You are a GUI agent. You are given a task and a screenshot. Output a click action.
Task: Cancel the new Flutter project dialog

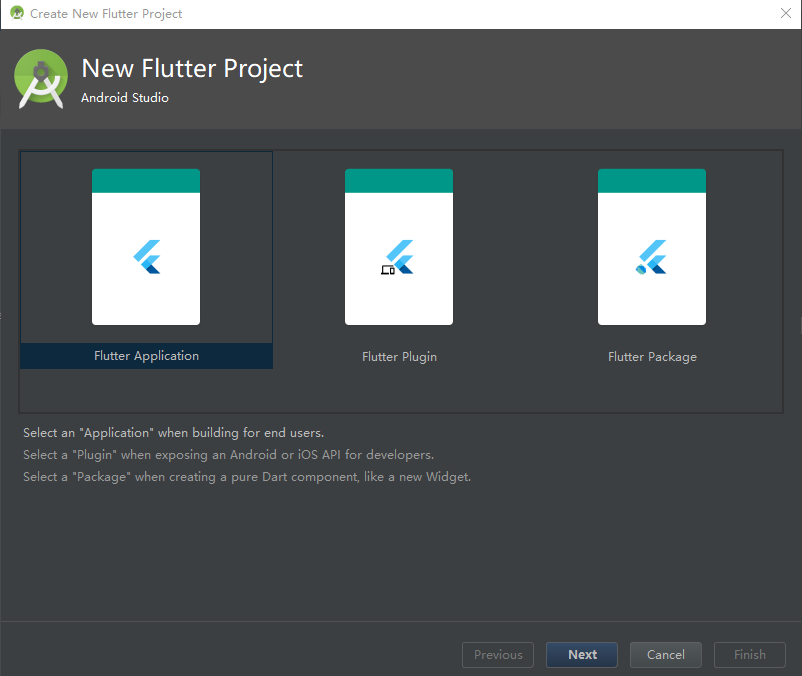coord(665,655)
